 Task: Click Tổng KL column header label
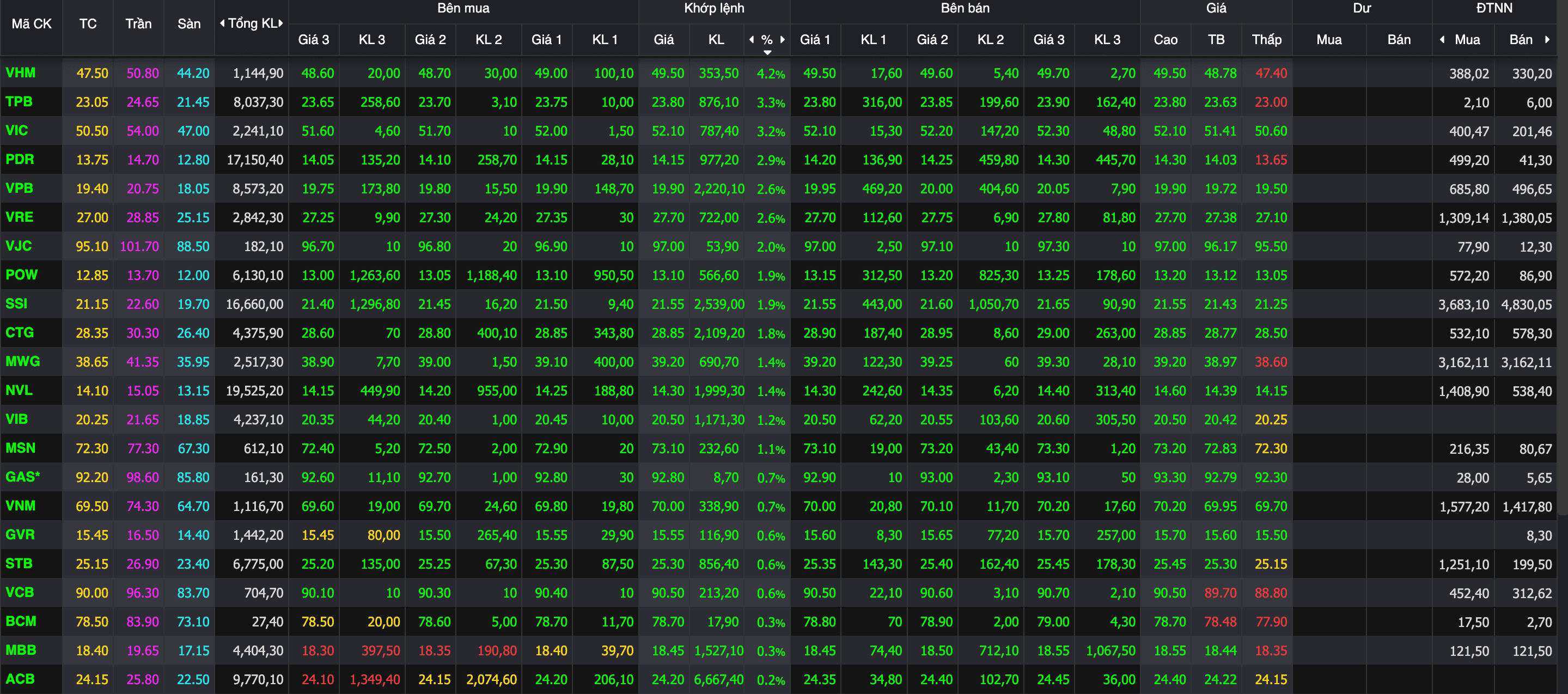coord(252,24)
